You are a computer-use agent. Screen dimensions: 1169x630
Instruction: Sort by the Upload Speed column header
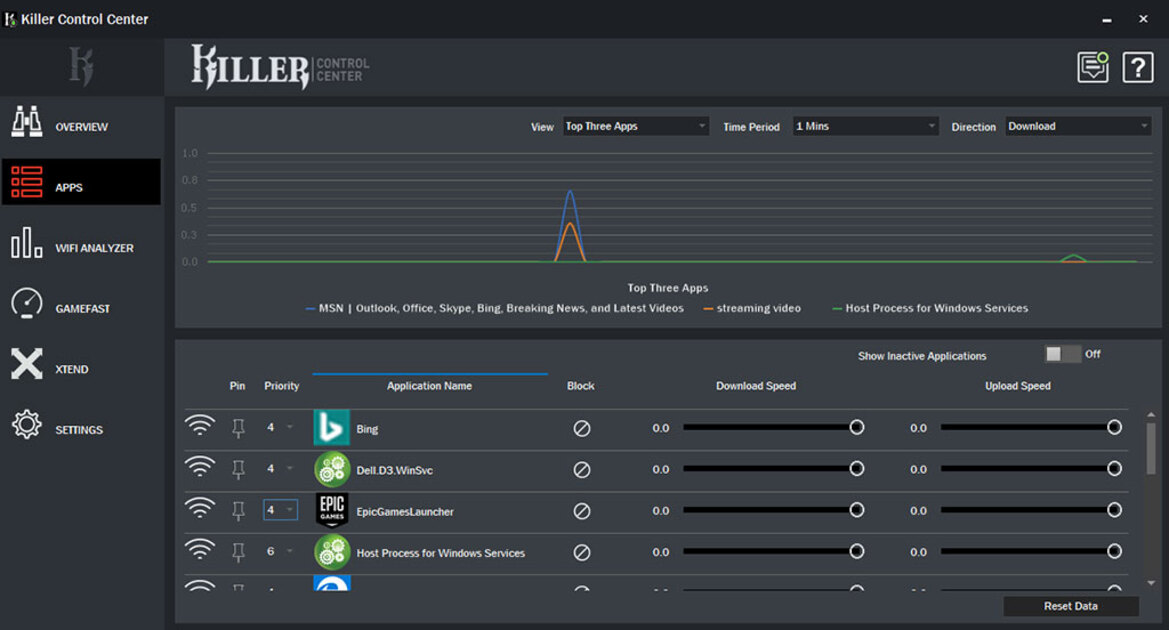point(1018,385)
